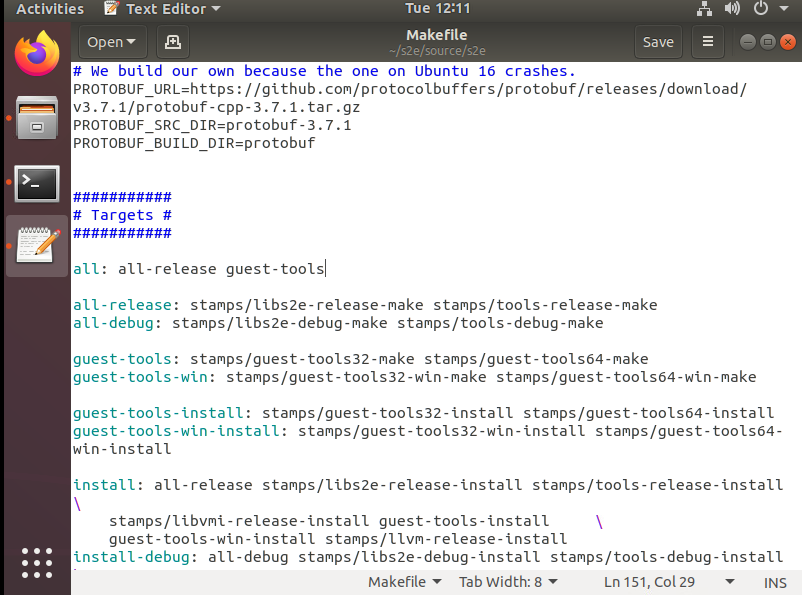This screenshot has height=595, width=802.
Task: Click the 'guest-tools-install:' target line
Action: point(423,413)
